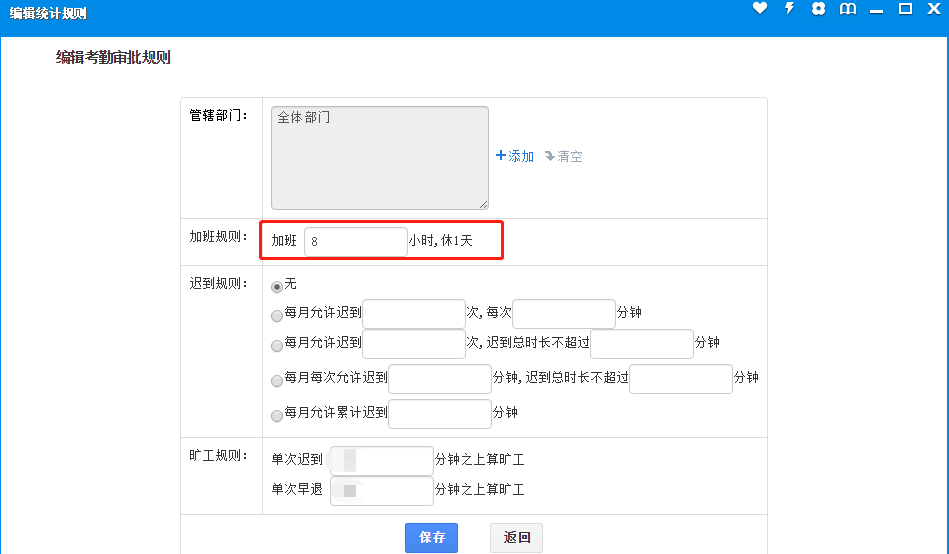Image resolution: width=949 pixels, height=554 pixels.
Task: Click the 加班 hours input field showing 8
Action: tap(355, 242)
